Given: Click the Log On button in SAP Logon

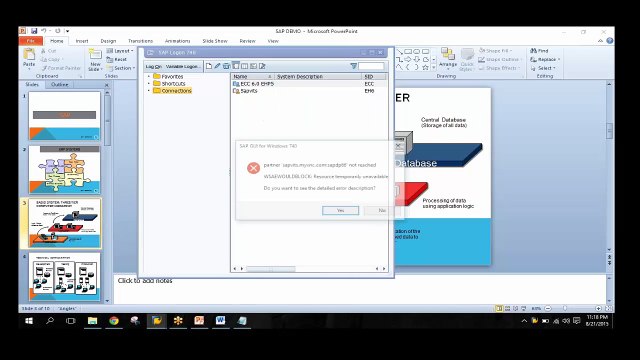Looking at the screenshot, I should (153, 66).
